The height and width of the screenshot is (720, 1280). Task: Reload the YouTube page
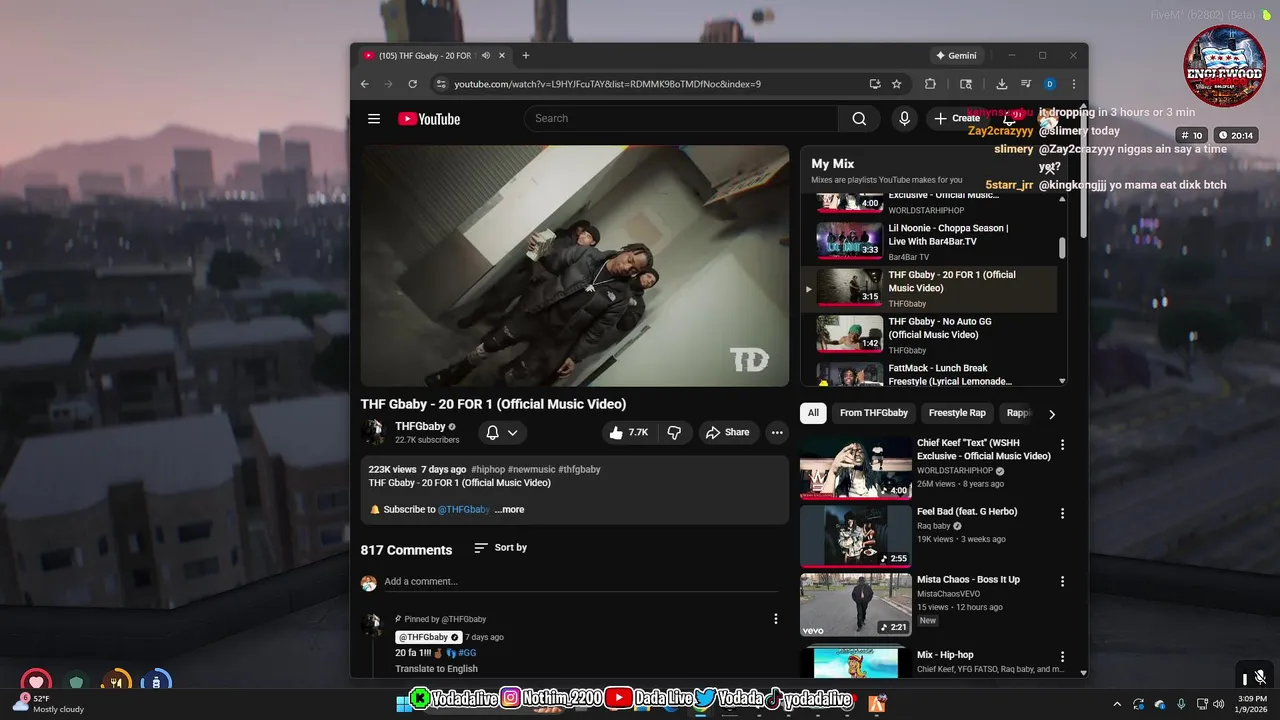click(414, 84)
